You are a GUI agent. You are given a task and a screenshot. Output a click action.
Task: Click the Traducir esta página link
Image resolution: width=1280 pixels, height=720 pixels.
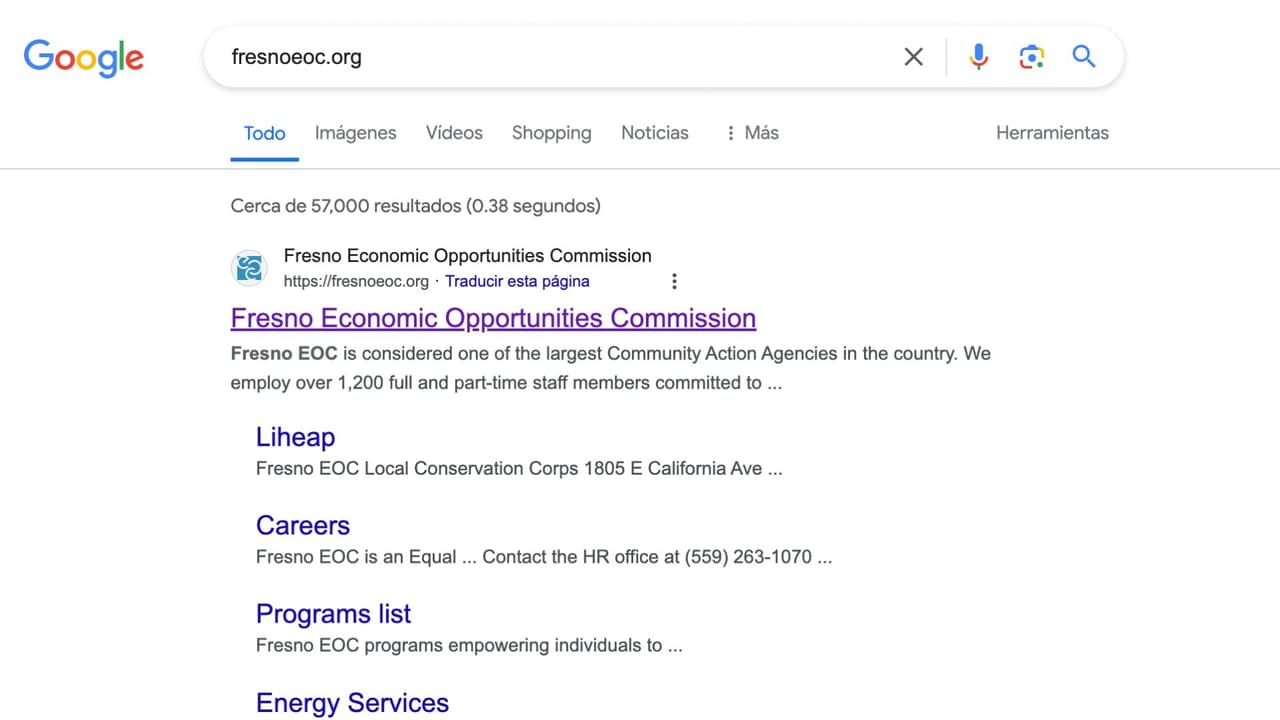[517, 281]
